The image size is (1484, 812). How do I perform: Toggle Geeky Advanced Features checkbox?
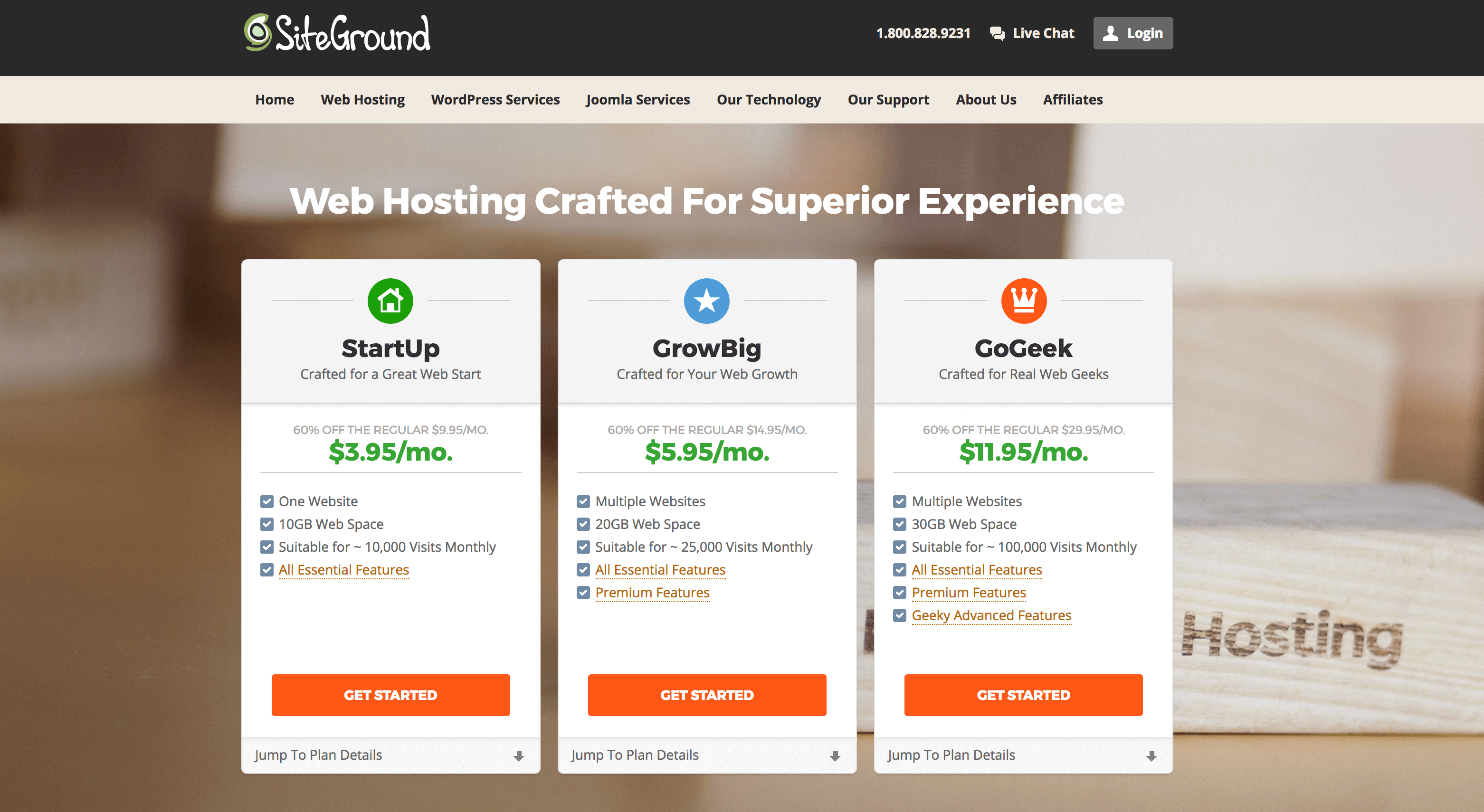(899, 615)
